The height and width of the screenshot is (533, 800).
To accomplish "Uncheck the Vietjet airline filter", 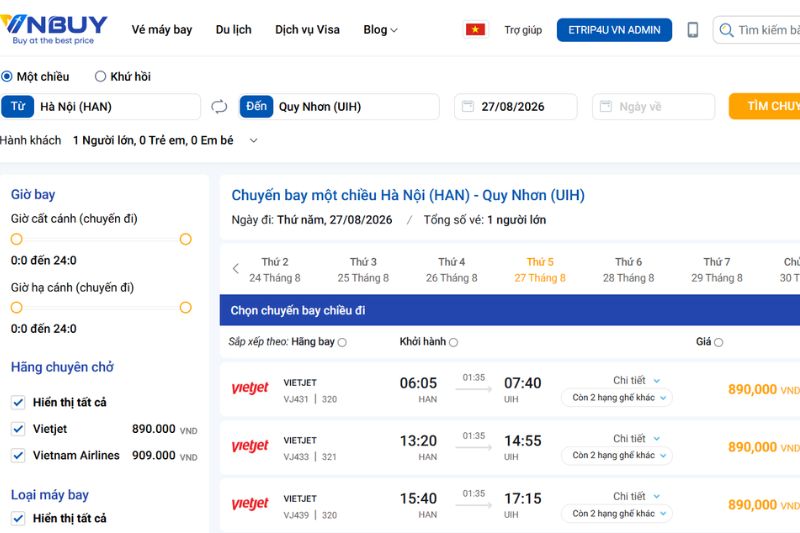I will pos(18,429).
